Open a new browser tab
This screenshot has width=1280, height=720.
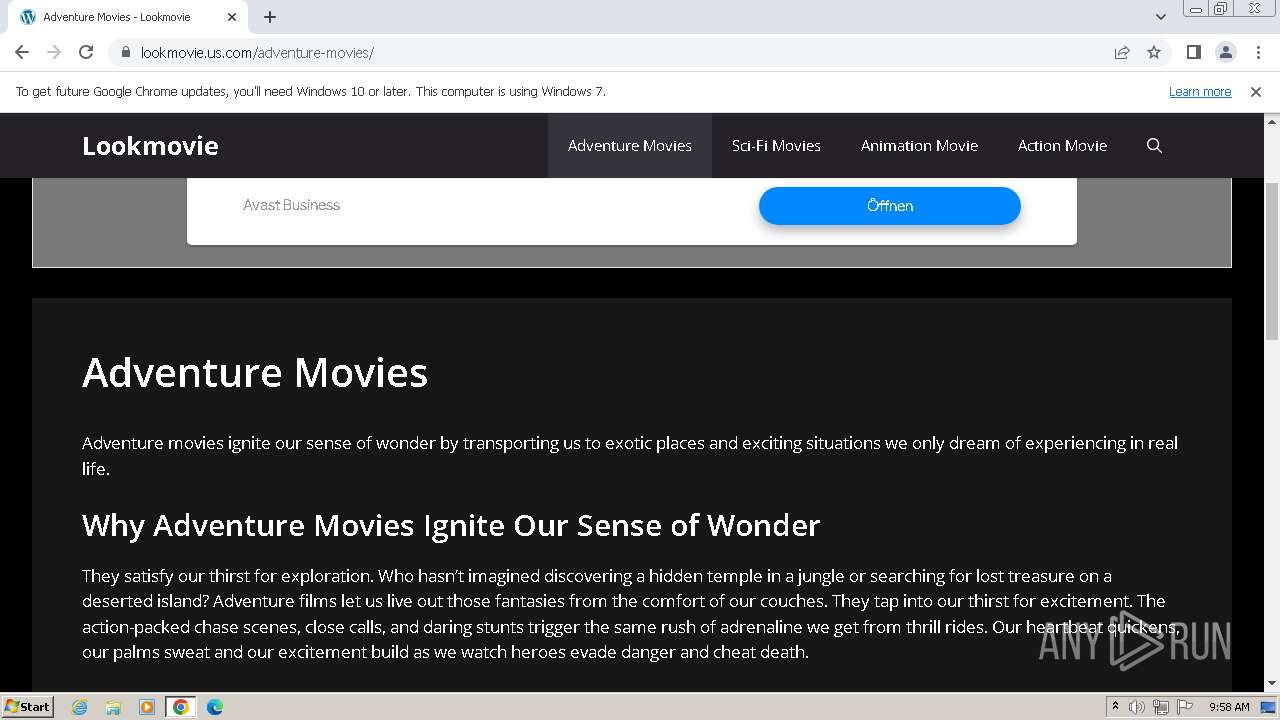(x=270, y=17)
